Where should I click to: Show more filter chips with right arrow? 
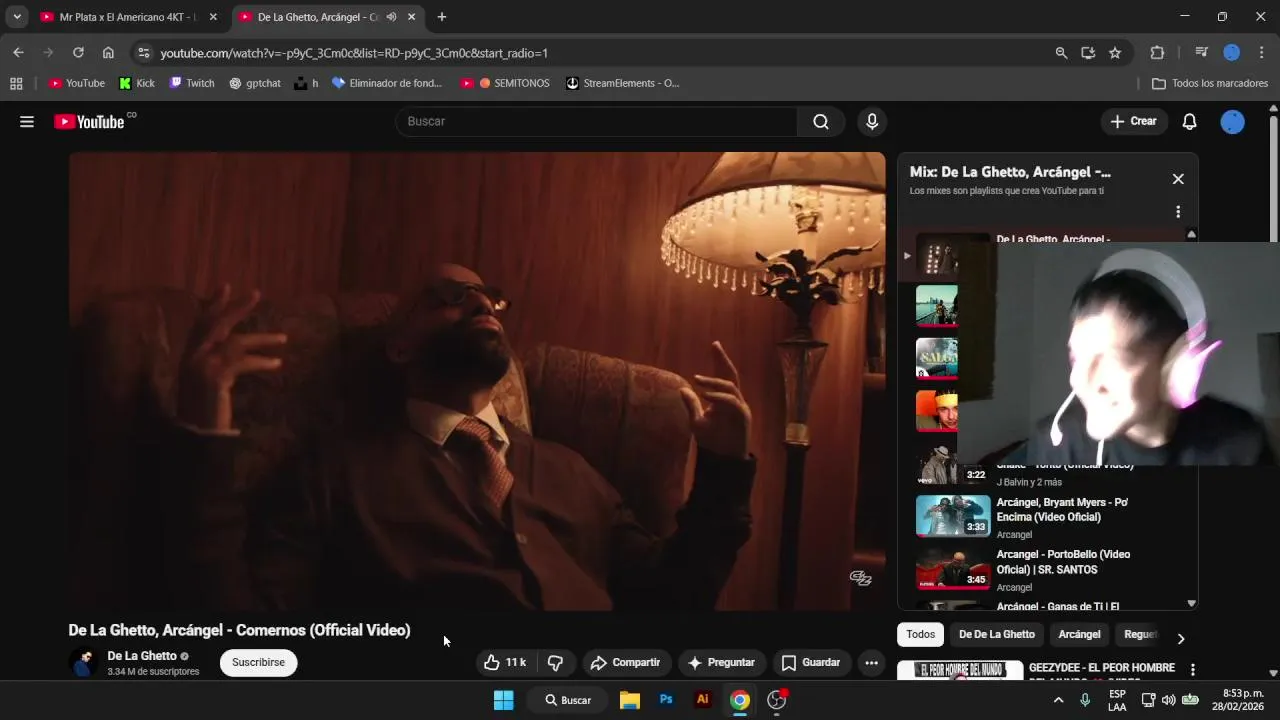click(1180, 638)
